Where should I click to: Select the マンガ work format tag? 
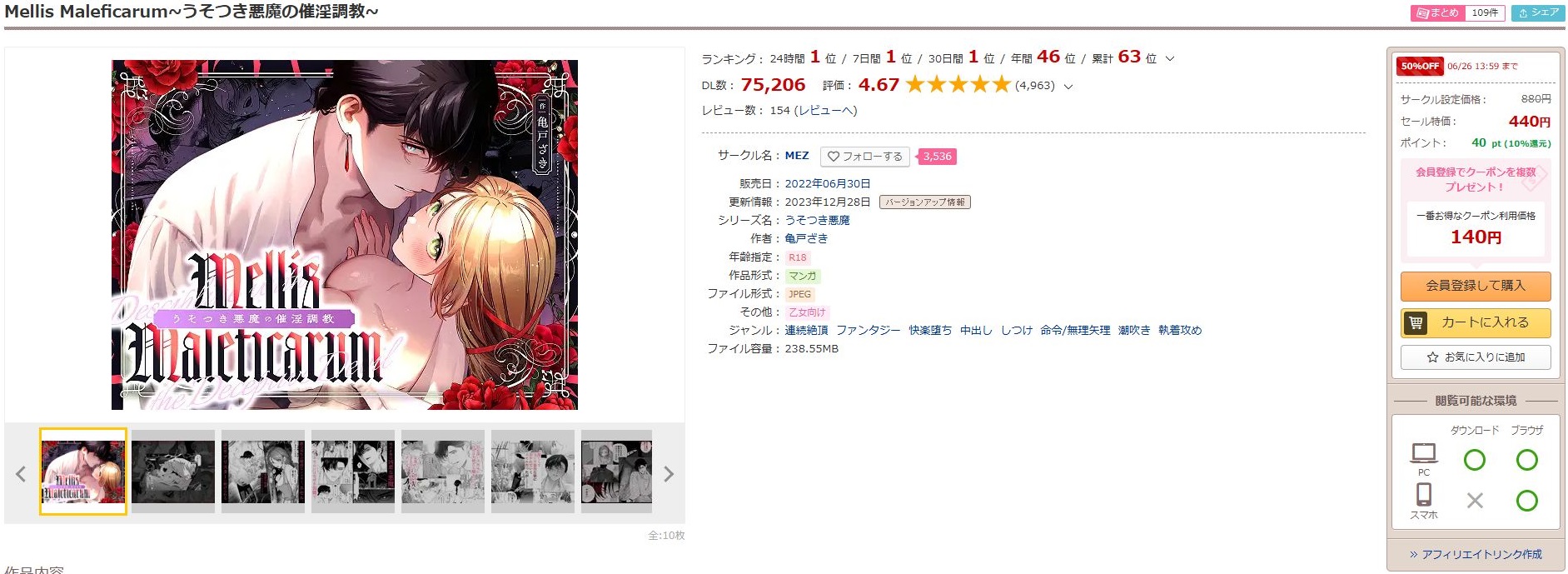[803, 276]
